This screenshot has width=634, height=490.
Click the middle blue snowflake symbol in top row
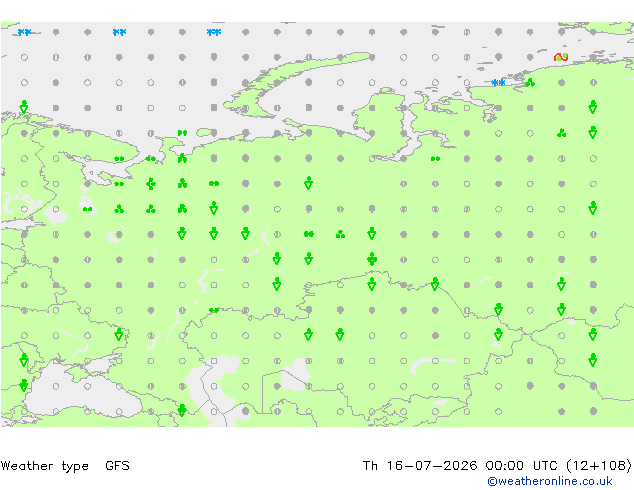[119, 32]
